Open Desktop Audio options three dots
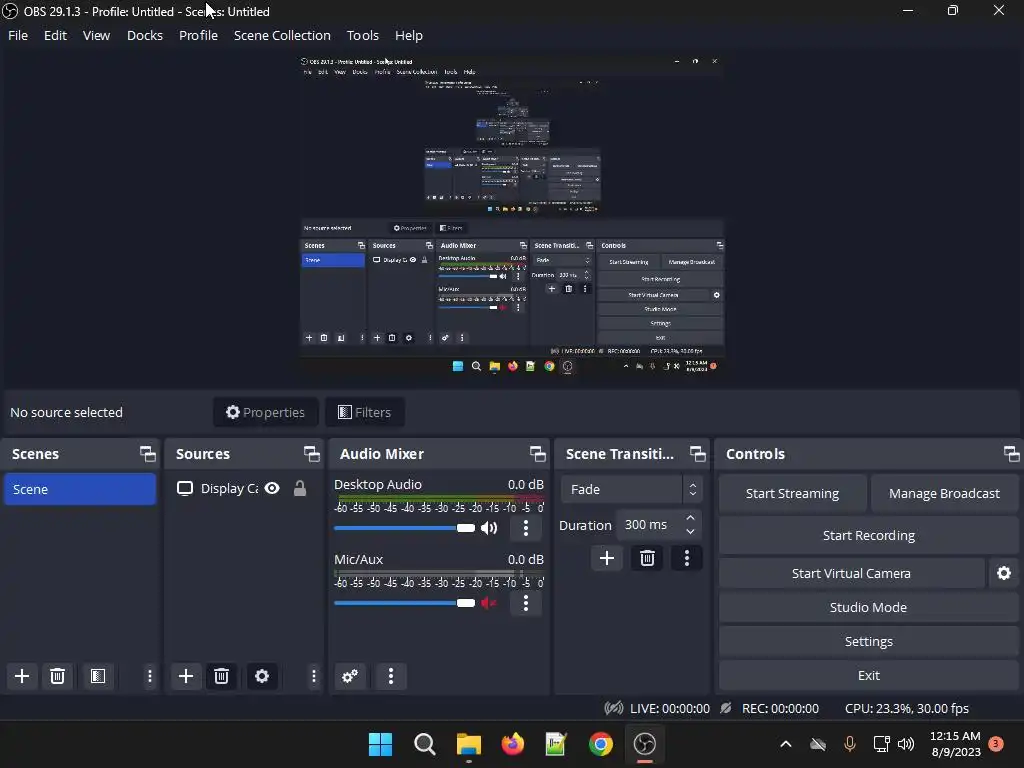The width and height of the screenshot is (1024, 768). click(x=526, y=528)
